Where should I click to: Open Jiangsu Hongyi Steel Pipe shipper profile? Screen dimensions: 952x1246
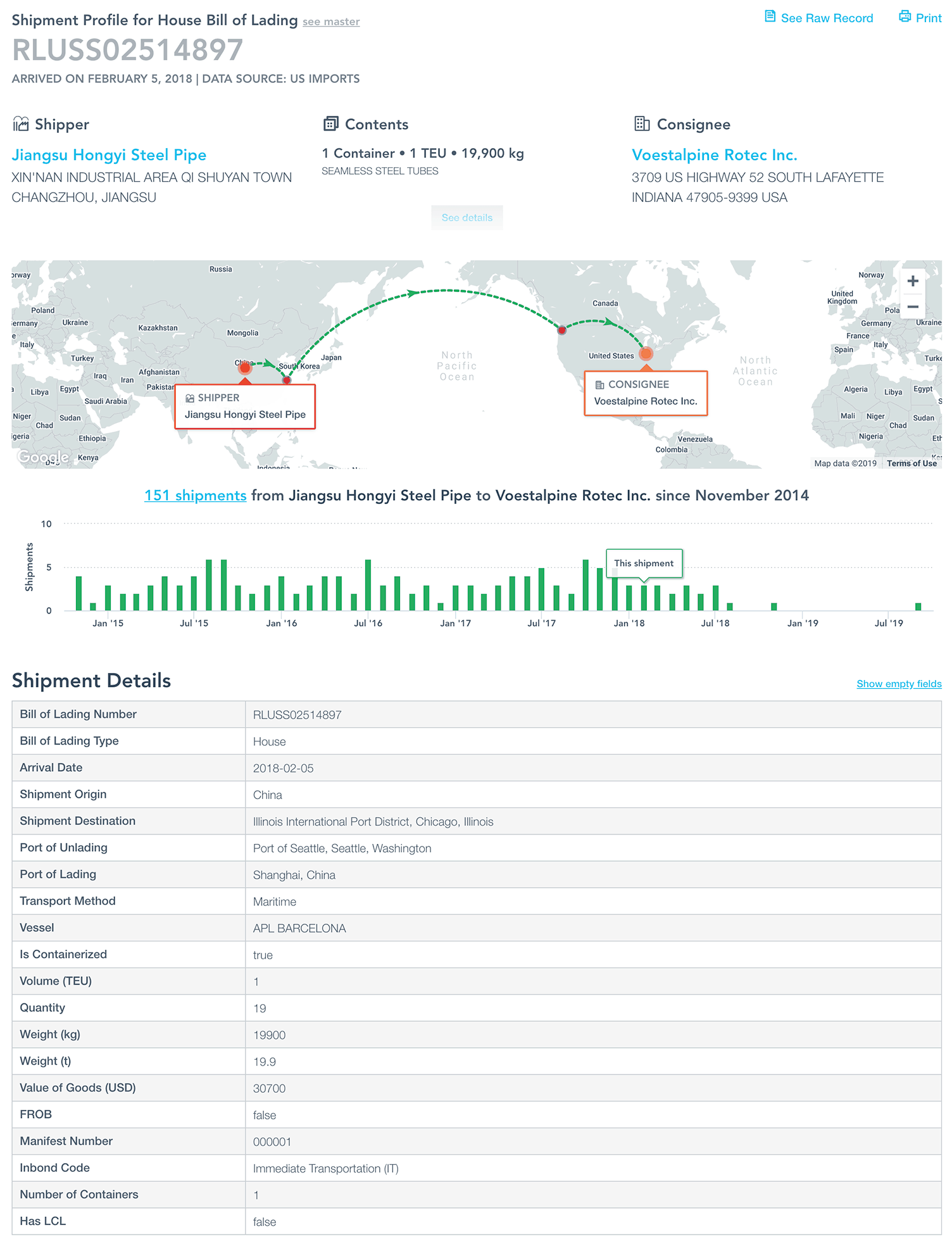(109, 155)
